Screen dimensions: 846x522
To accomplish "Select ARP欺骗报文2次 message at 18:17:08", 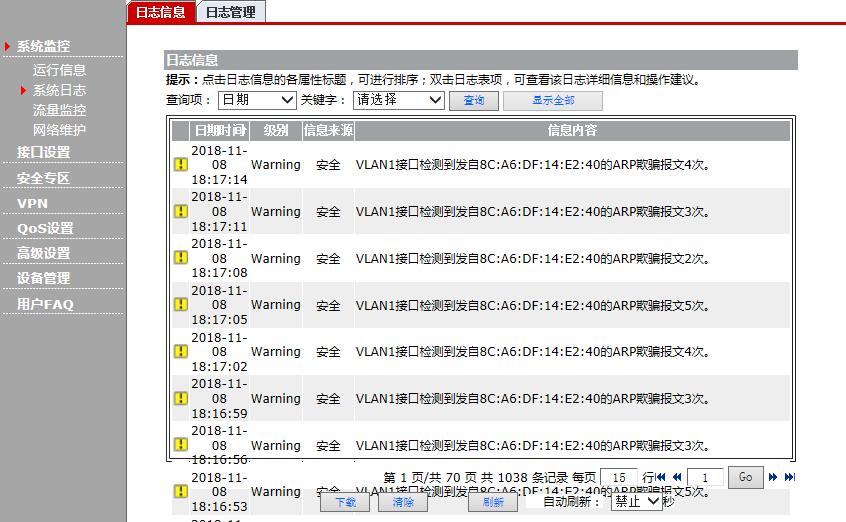I will 533,259.
